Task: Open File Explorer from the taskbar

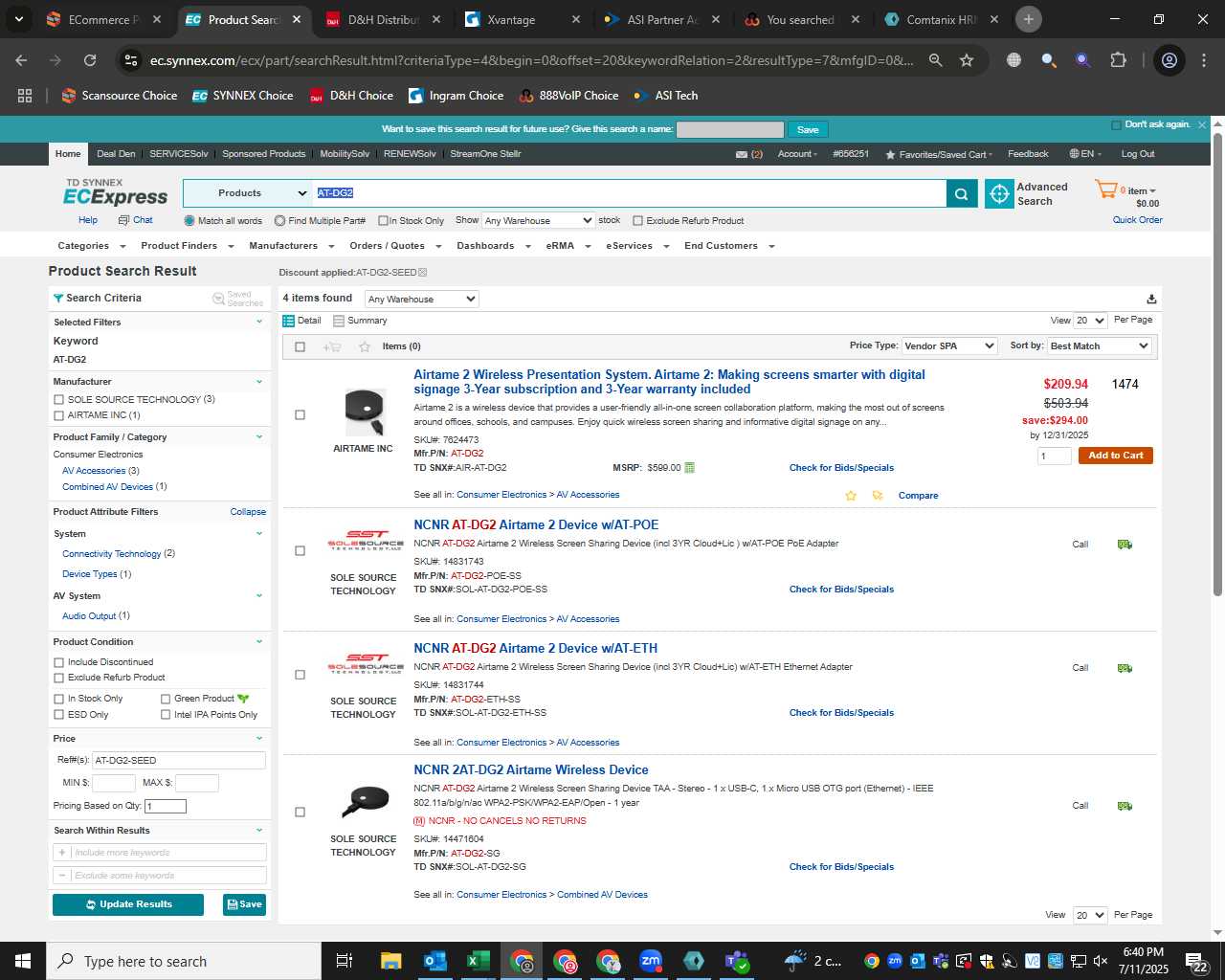Action: click(390, 961)
